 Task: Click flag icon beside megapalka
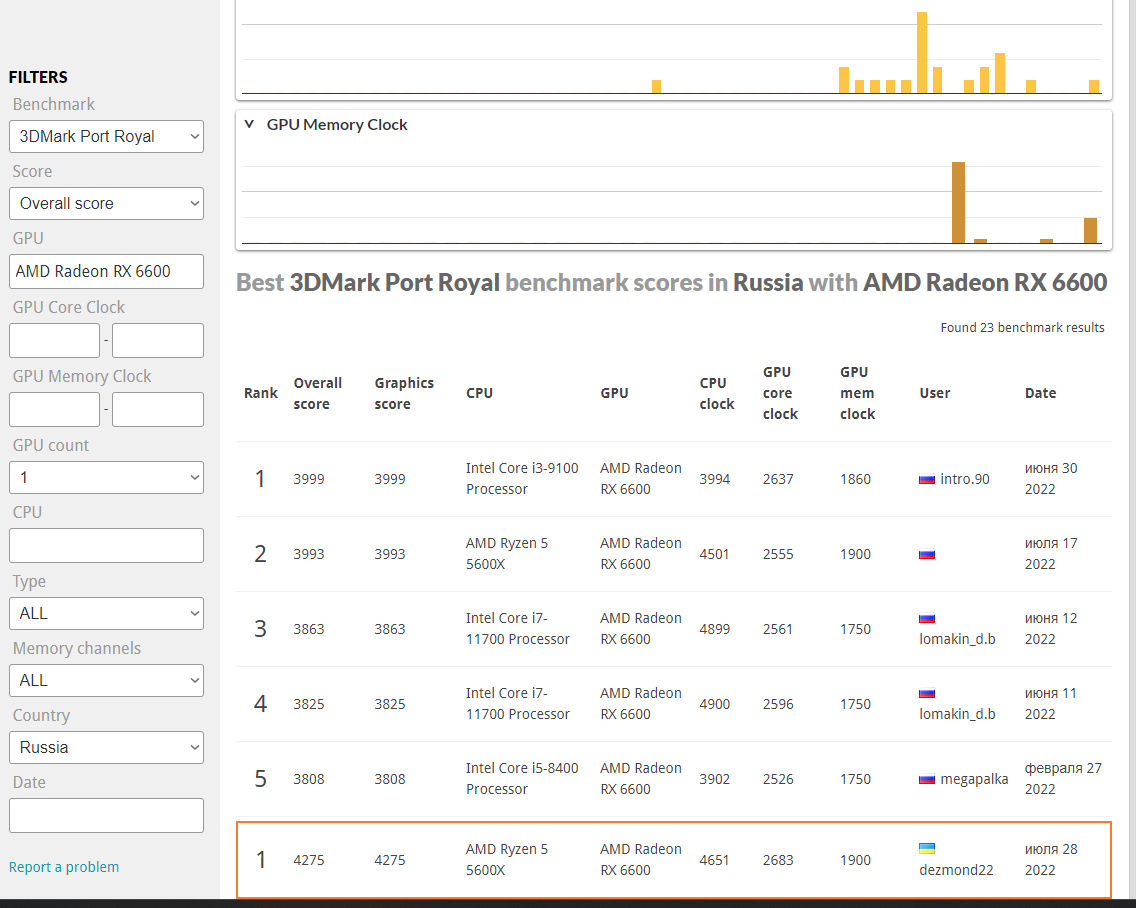point(927,779)
